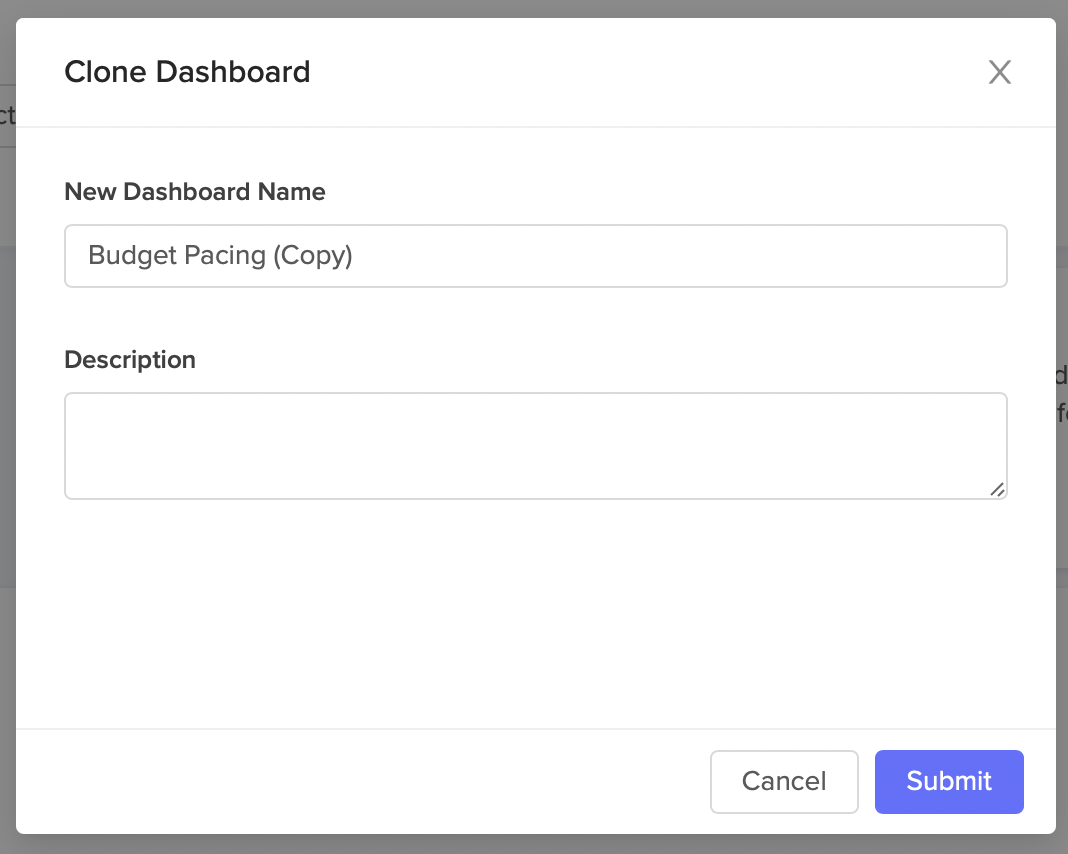Grab the Description box resize handle
This screenshot has height=854, width=1068.
[997, 489]
